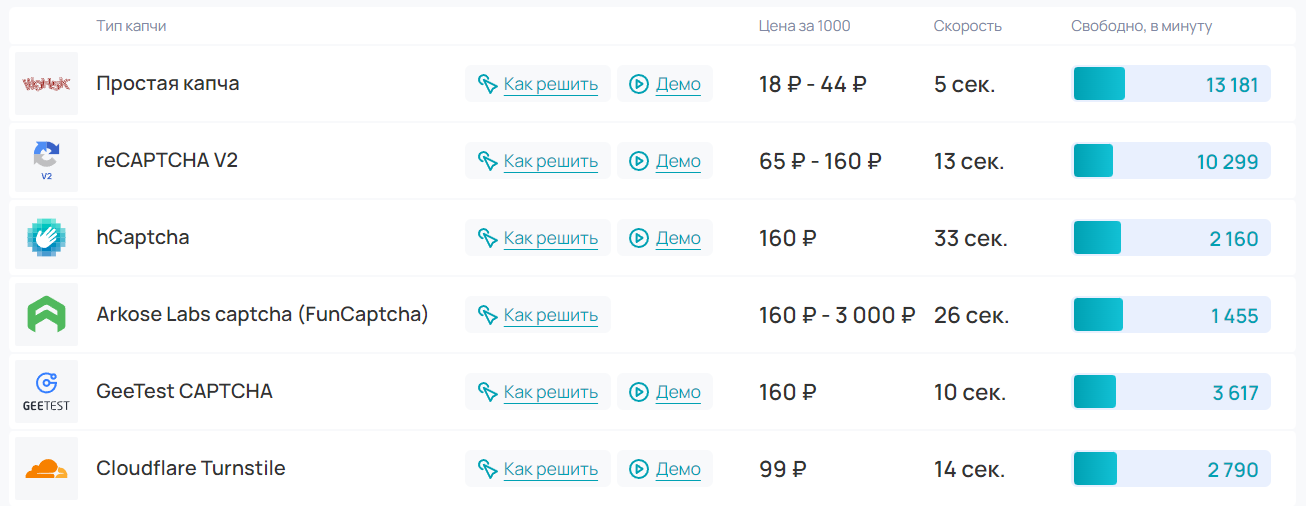Launch the Демо for reCAPTCHA V2

tap(677, 161)
